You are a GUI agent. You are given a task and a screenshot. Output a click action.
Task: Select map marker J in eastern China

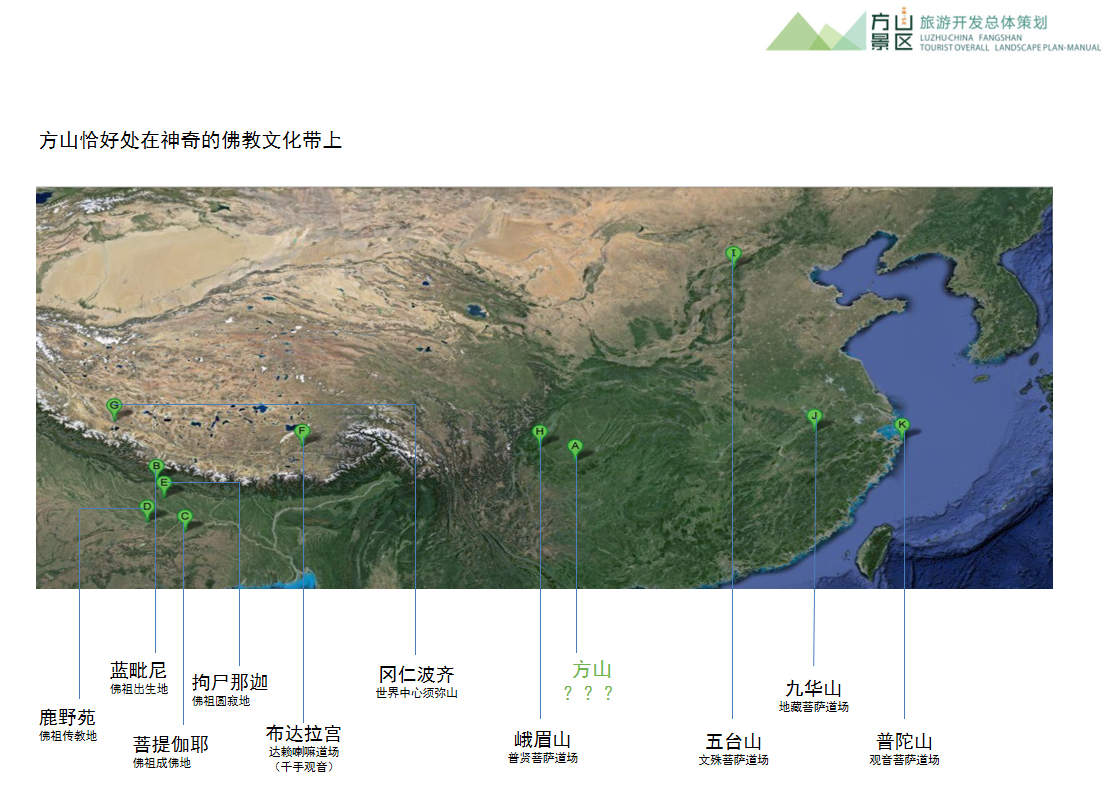pyautogui.click(x=814, y=416)
